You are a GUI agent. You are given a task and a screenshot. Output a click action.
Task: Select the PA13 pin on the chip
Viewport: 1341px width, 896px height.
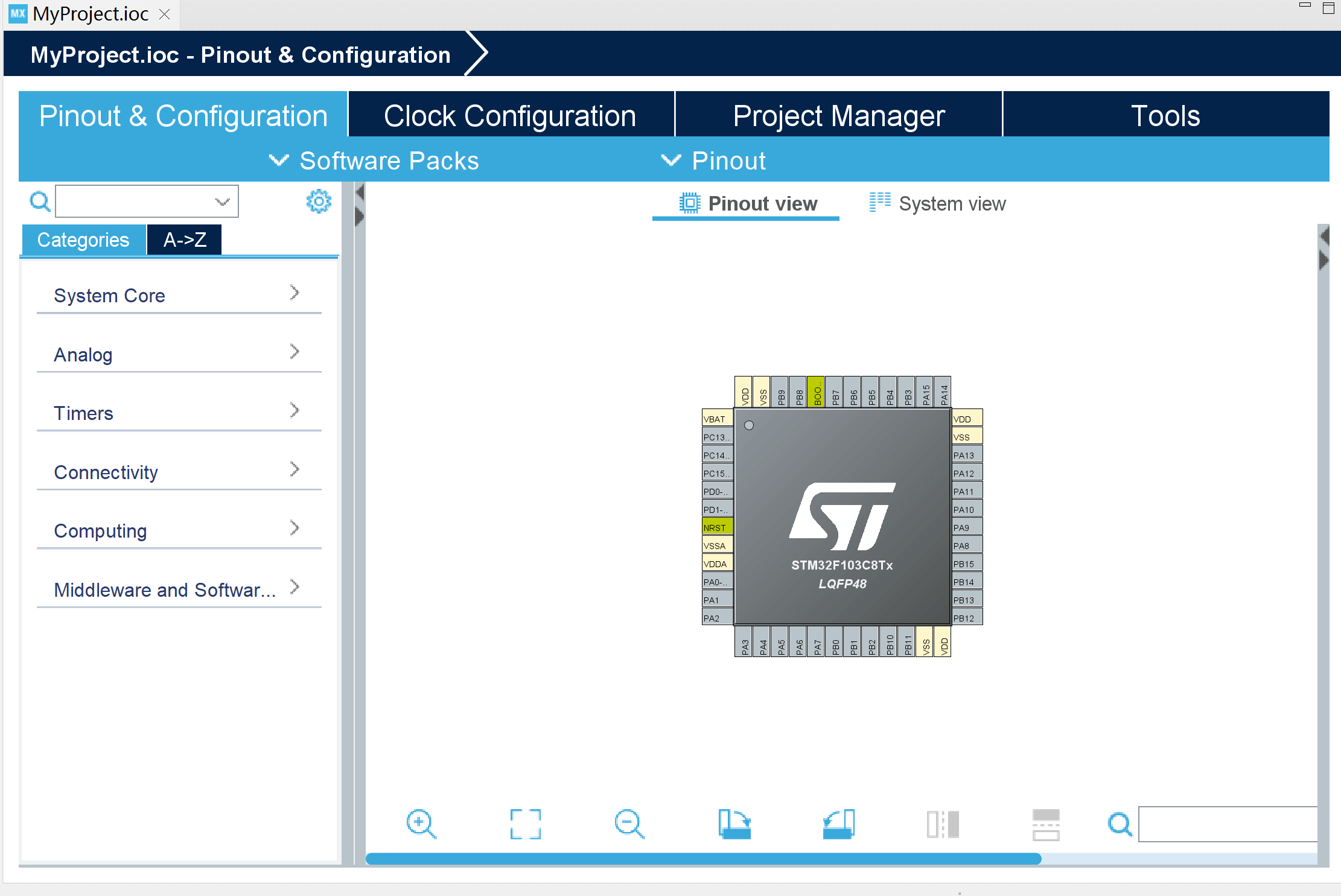[967, 455]
